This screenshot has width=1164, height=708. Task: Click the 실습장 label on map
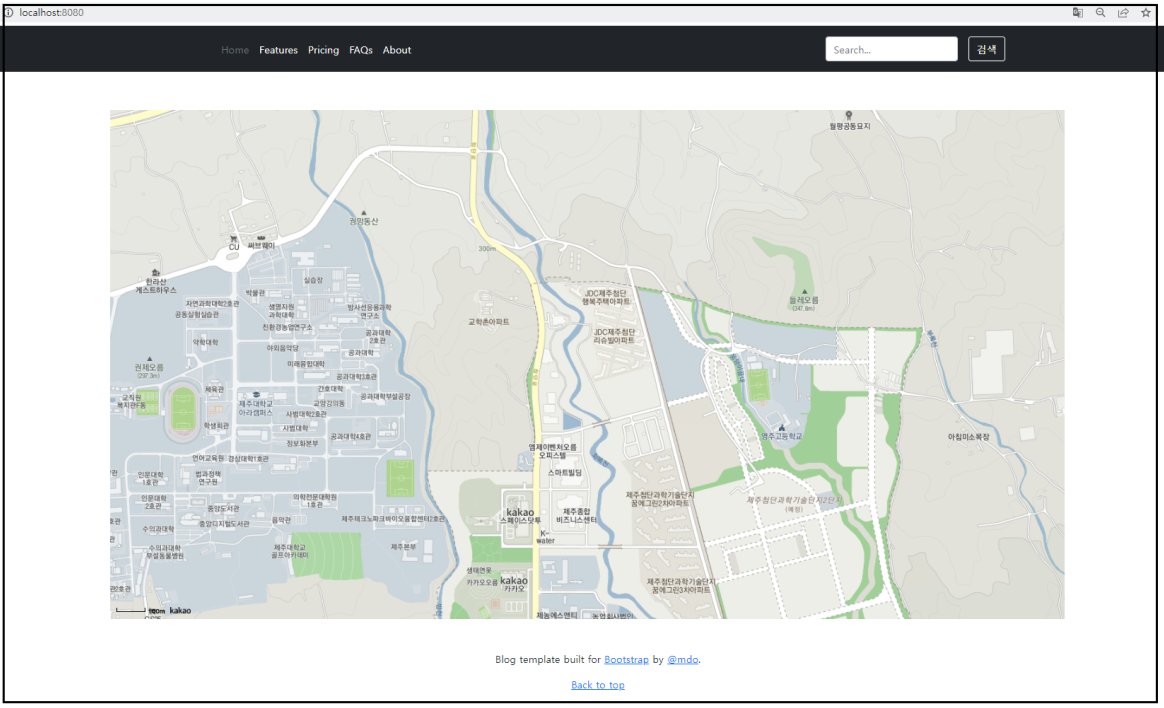(313, 281)
